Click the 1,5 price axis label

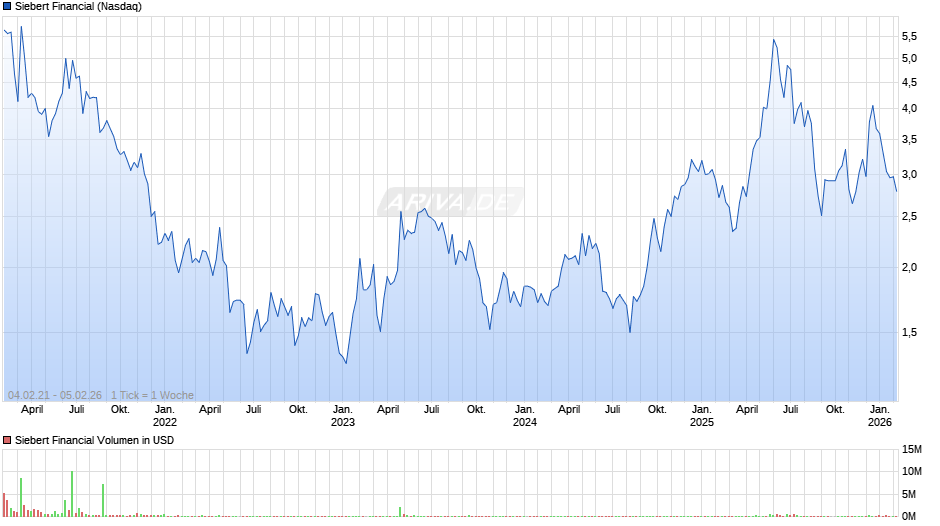909,332
